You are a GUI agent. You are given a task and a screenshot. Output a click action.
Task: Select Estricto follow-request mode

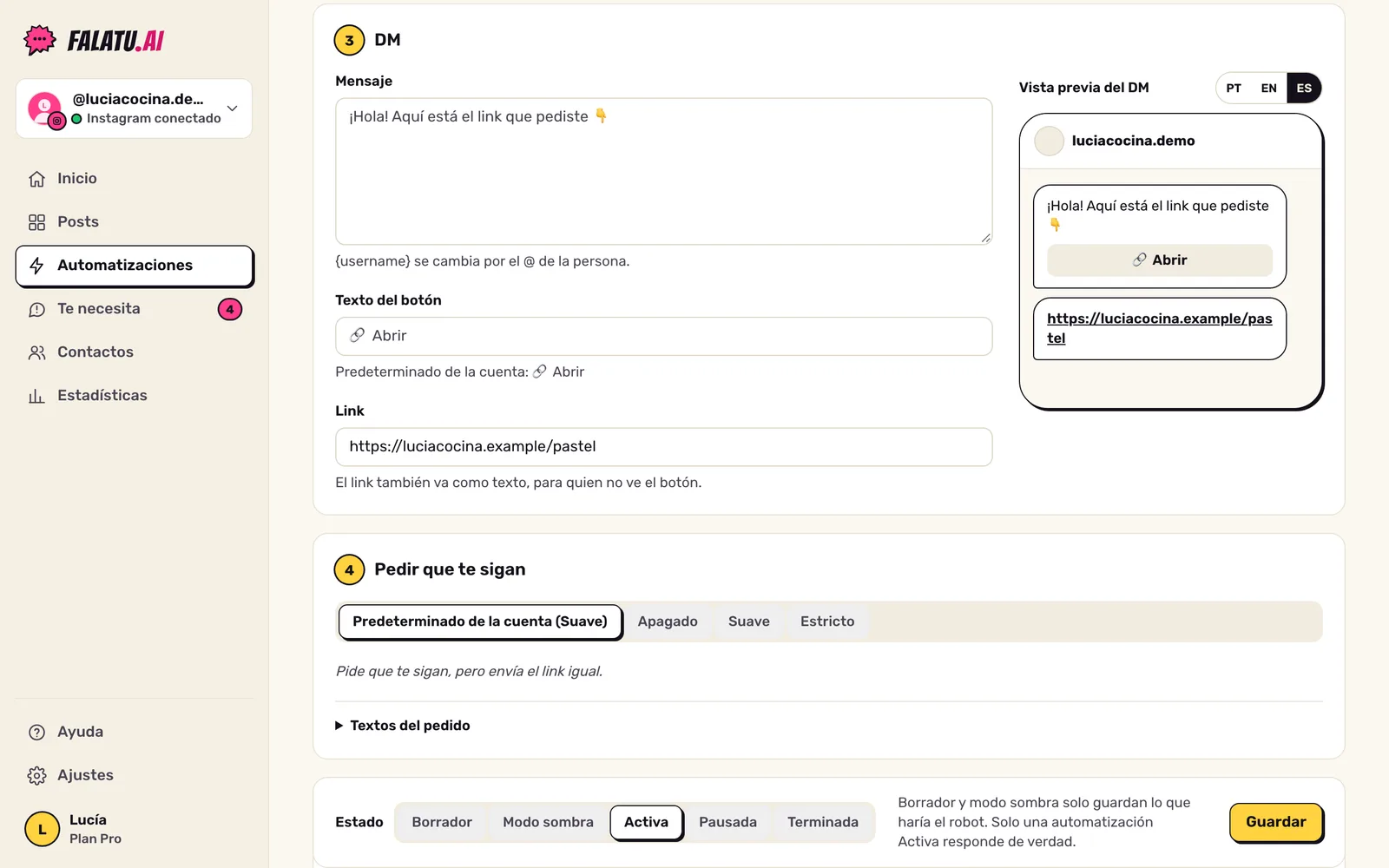(827, 621)
